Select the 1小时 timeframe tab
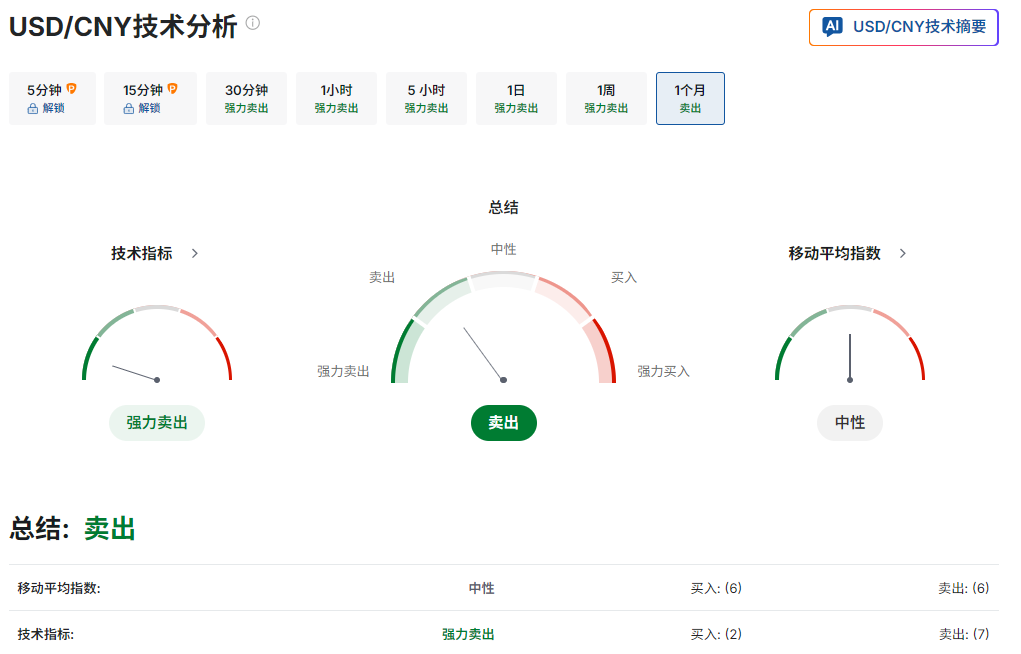 coord(336,98)
